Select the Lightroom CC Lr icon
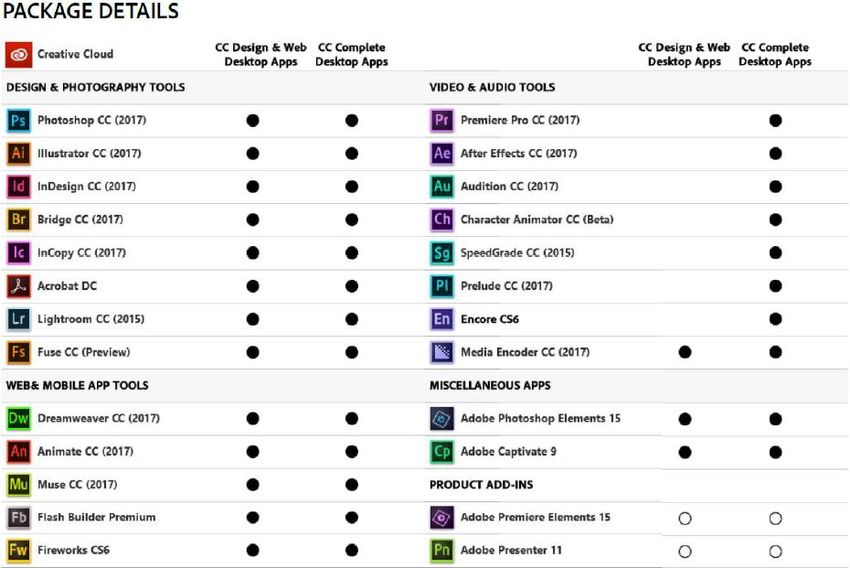850x568 pixels. point(18,319)
